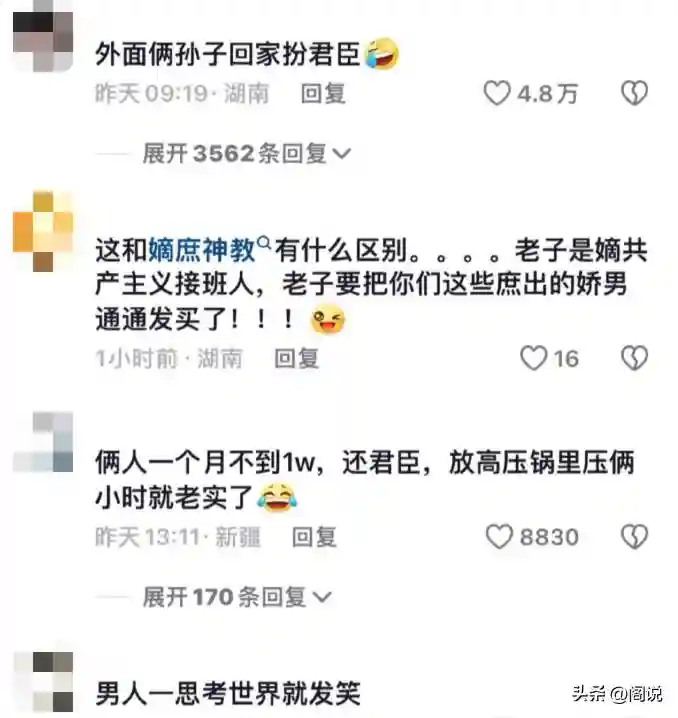Expand 3562 replies
The image size is (678, 718).
tap(247, 153)
